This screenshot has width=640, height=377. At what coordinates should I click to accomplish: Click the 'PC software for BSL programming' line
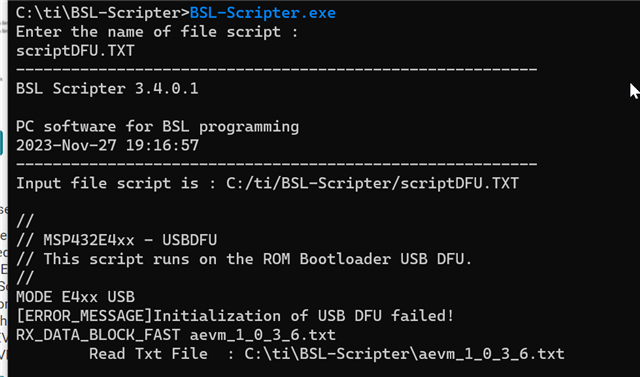[157, 126]
